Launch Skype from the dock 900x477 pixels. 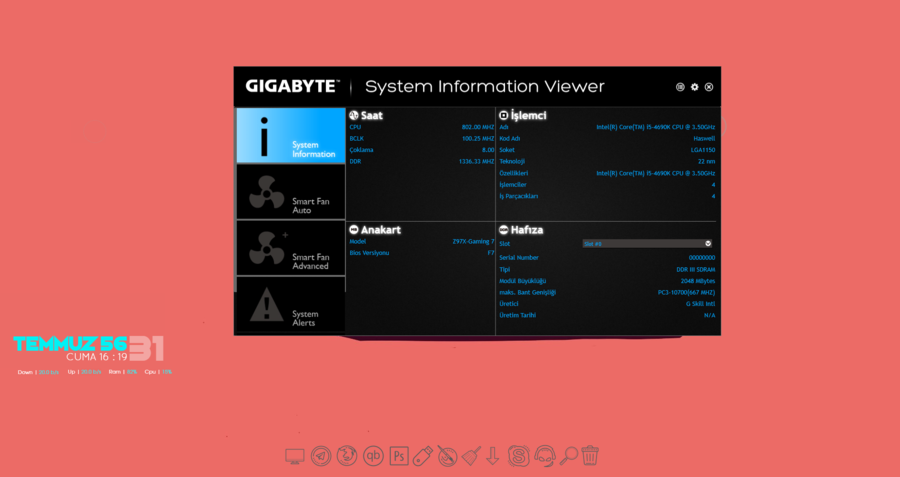519,456
